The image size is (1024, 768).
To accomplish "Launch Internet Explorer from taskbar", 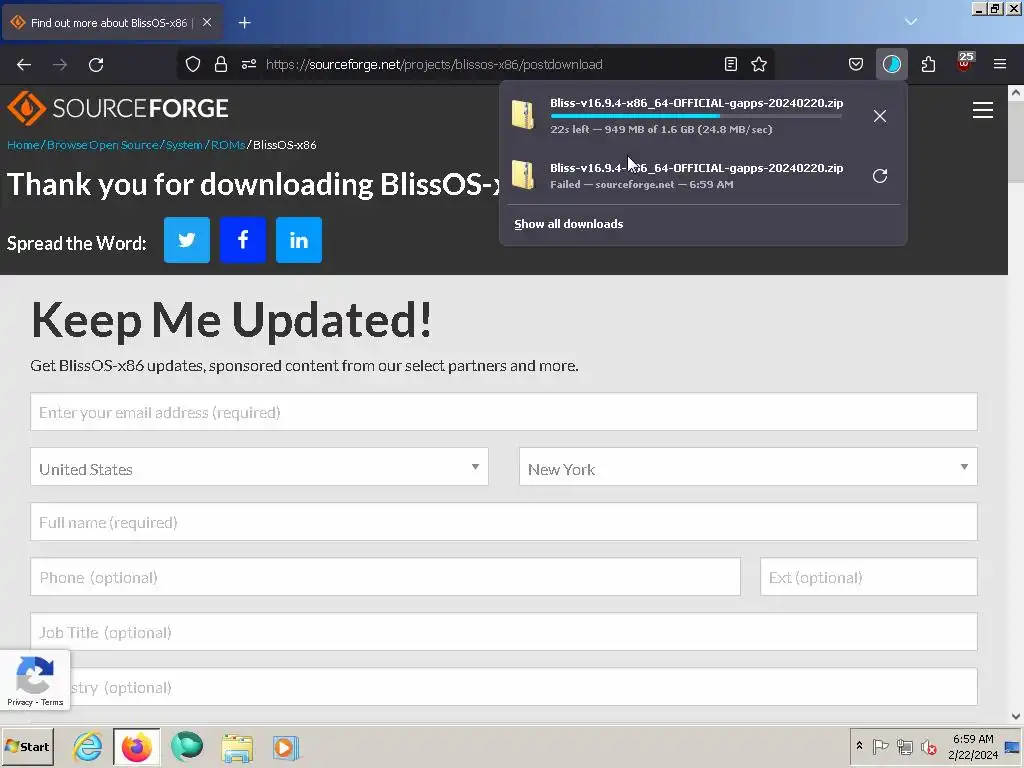I will tap(88, 747).
